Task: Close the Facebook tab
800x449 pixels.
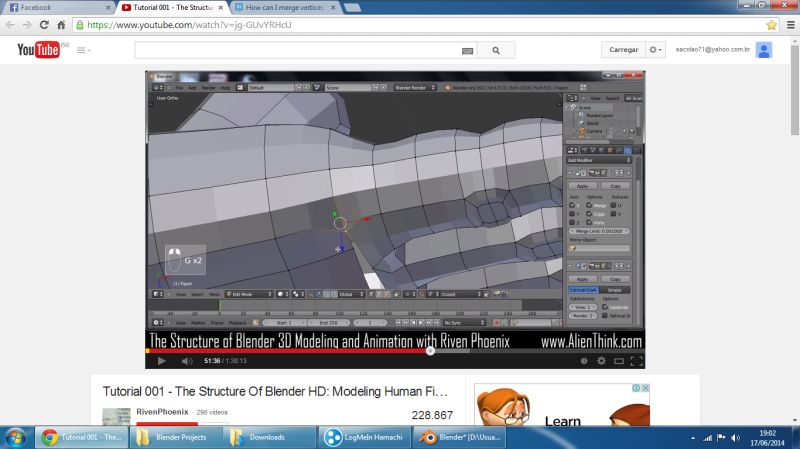Action: pos(108,8)
